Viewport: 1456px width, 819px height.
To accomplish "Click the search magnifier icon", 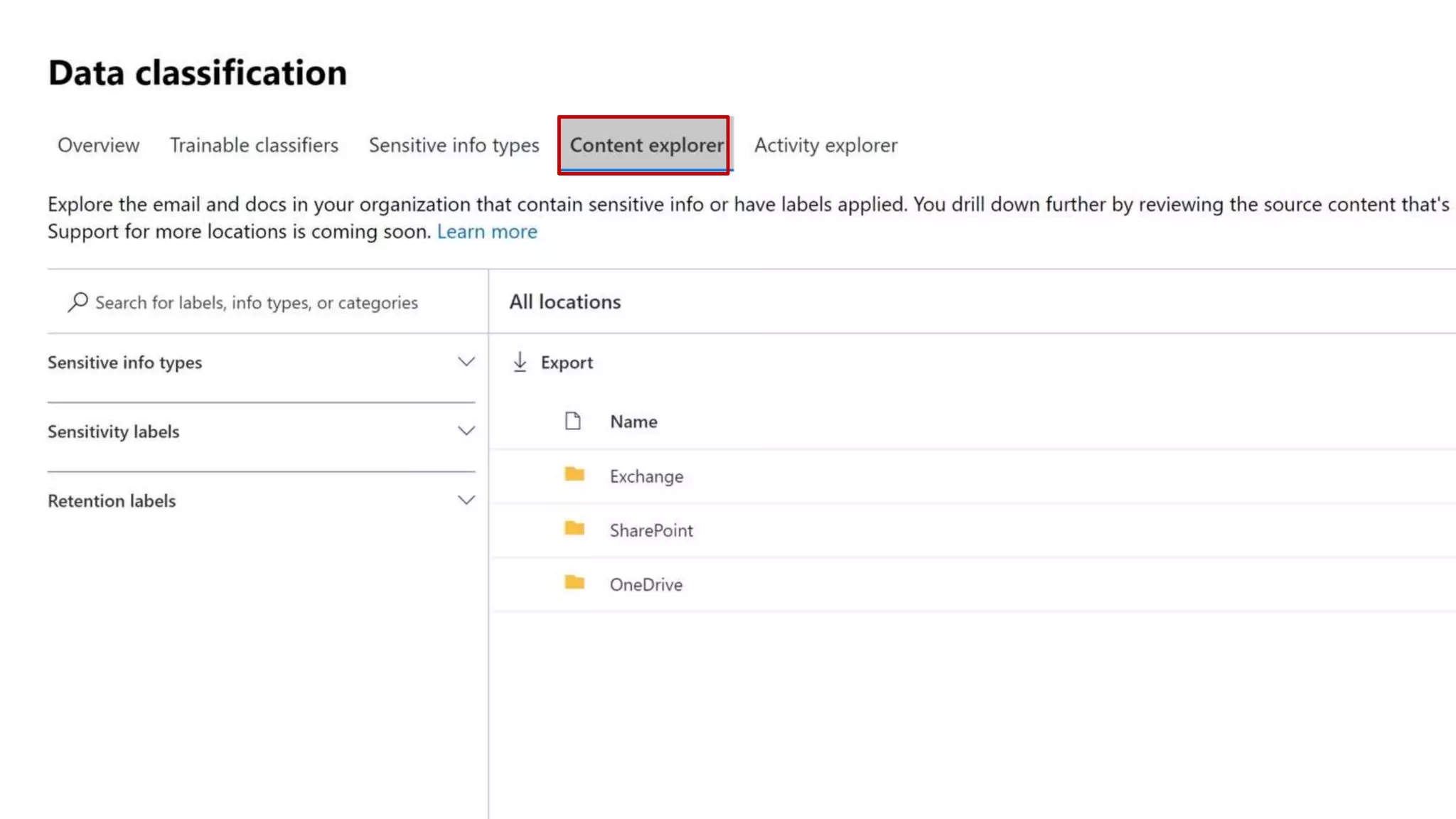I will (77, 302).
